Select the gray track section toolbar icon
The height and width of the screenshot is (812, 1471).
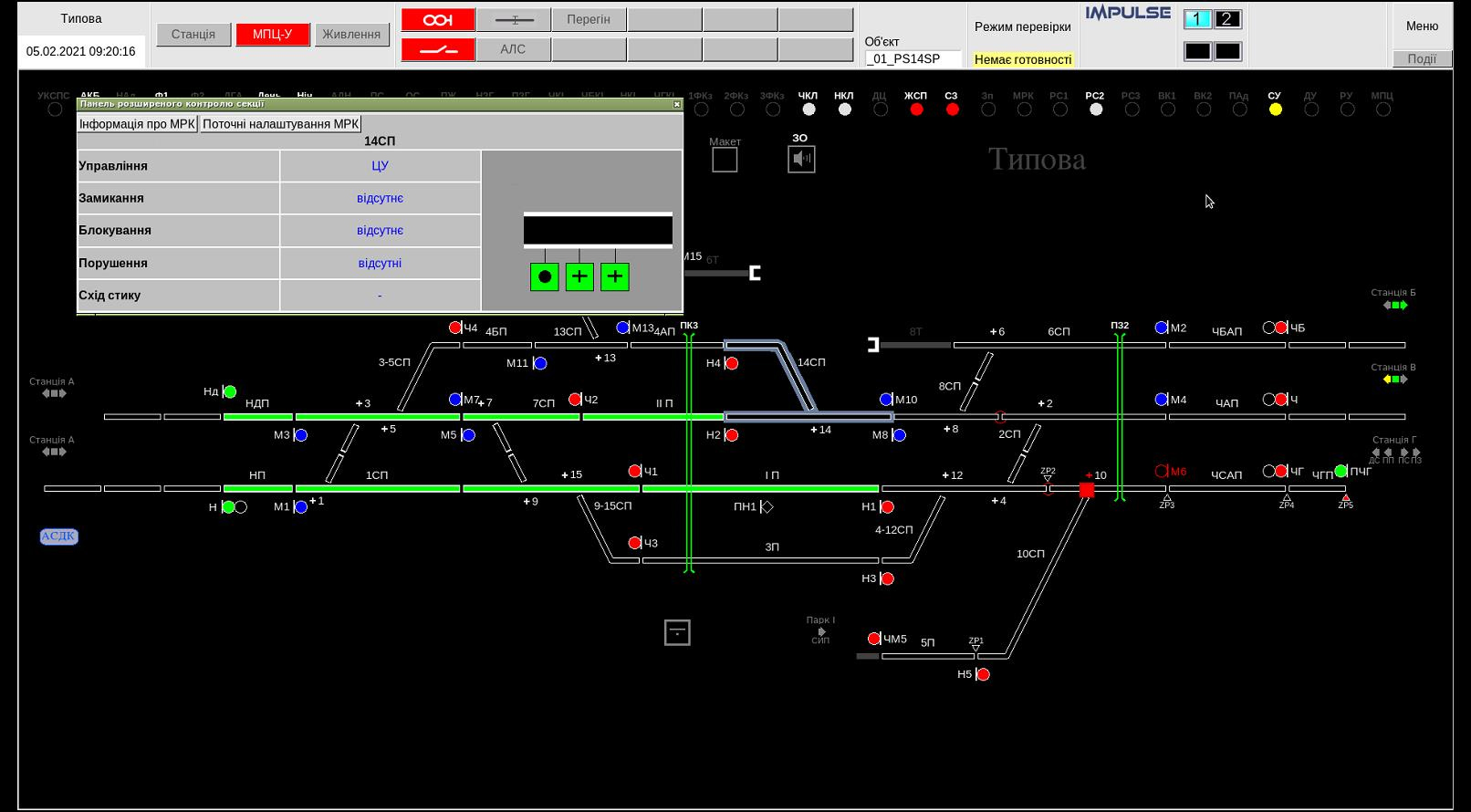click(x=514, y=19)
